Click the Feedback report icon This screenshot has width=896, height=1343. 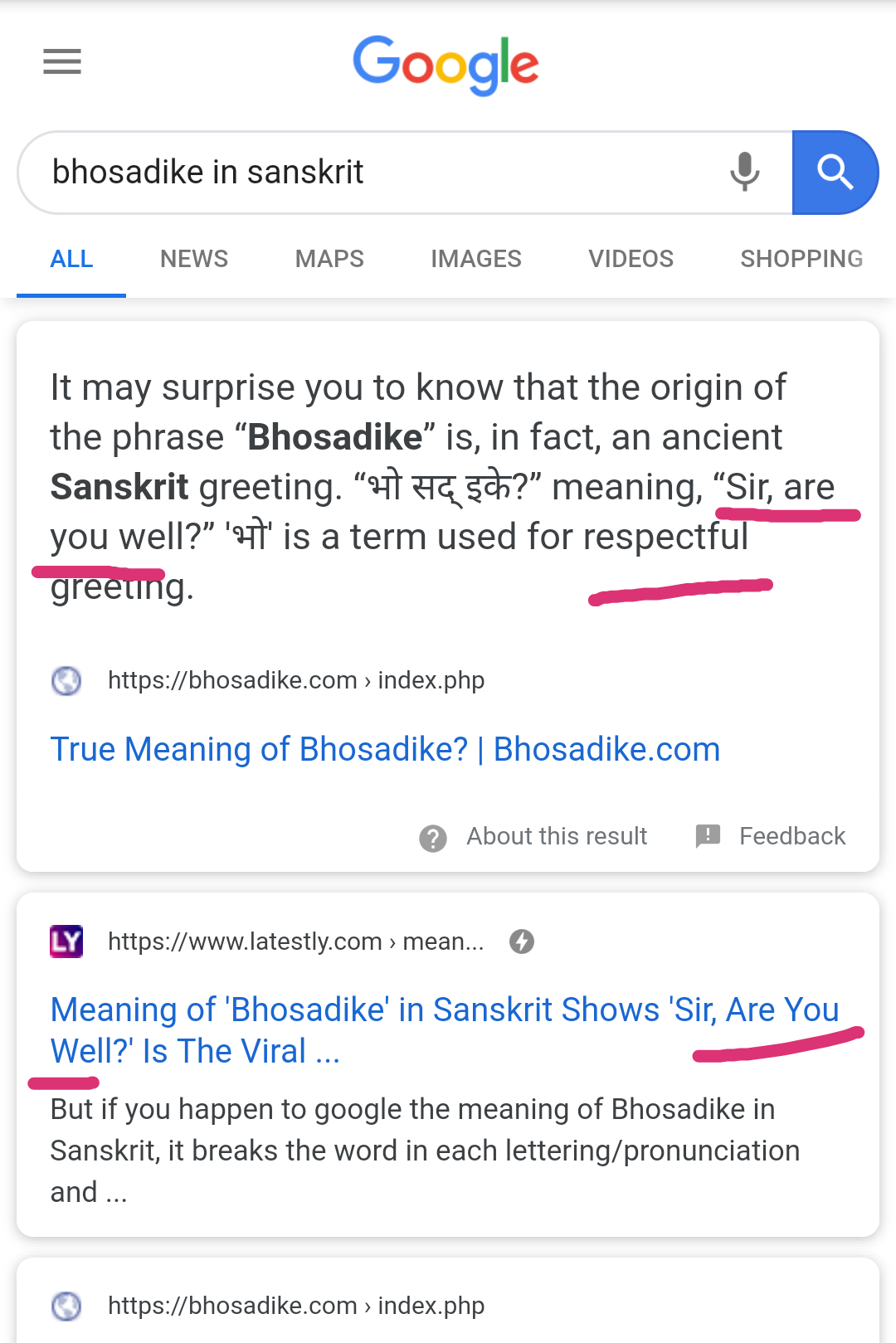(709, 836)
